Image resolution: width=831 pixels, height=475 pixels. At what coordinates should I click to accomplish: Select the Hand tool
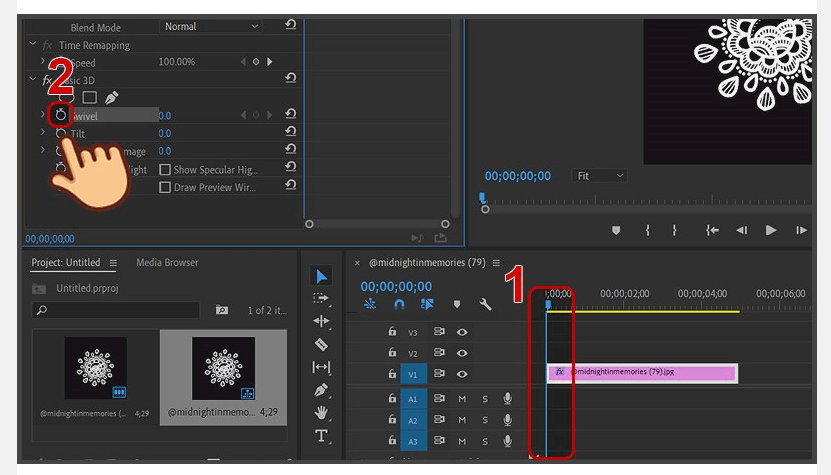point(321,412)
